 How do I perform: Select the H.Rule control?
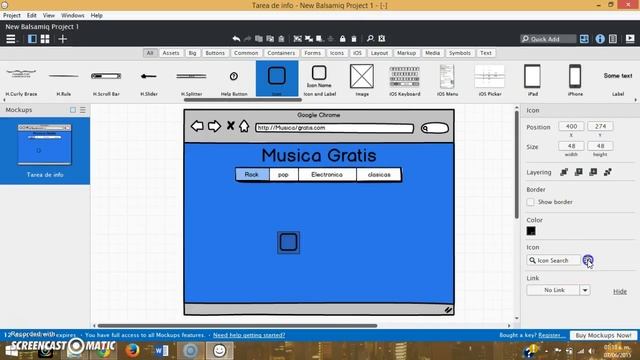(64, 80)
